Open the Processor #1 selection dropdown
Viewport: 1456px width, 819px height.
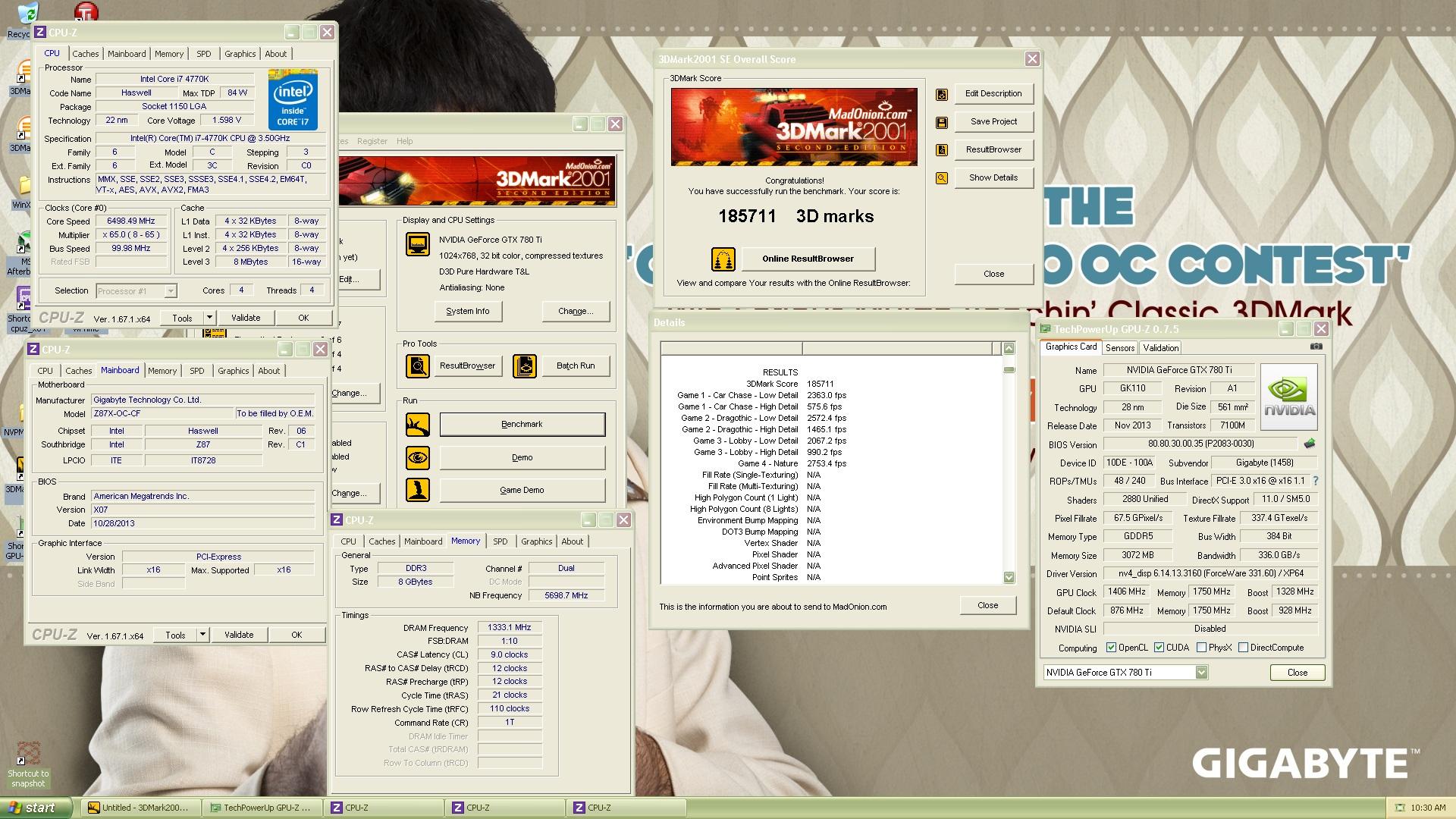pyautogui.click(x=171, y=291)
